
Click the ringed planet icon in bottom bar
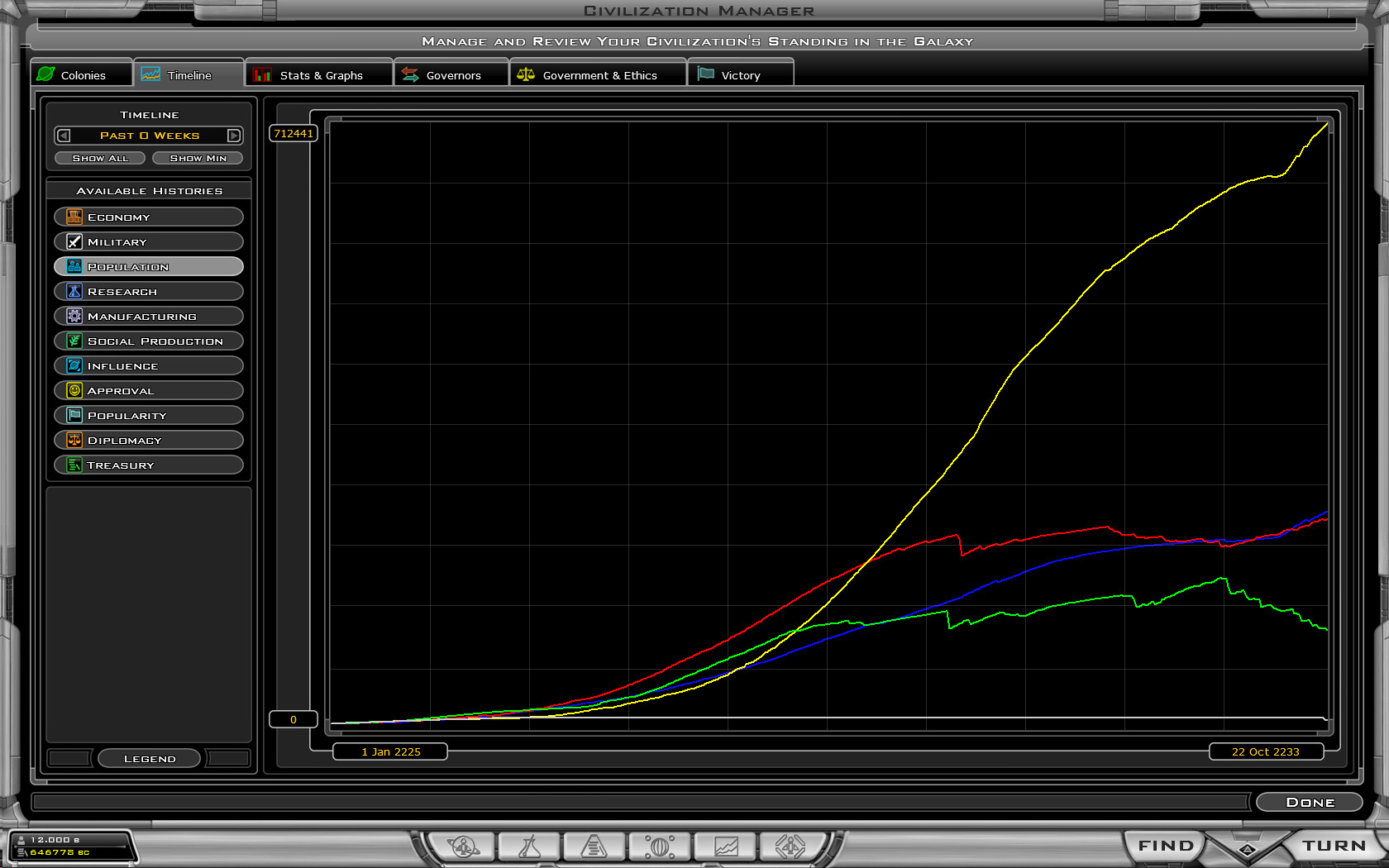click(x=464, y=847)
